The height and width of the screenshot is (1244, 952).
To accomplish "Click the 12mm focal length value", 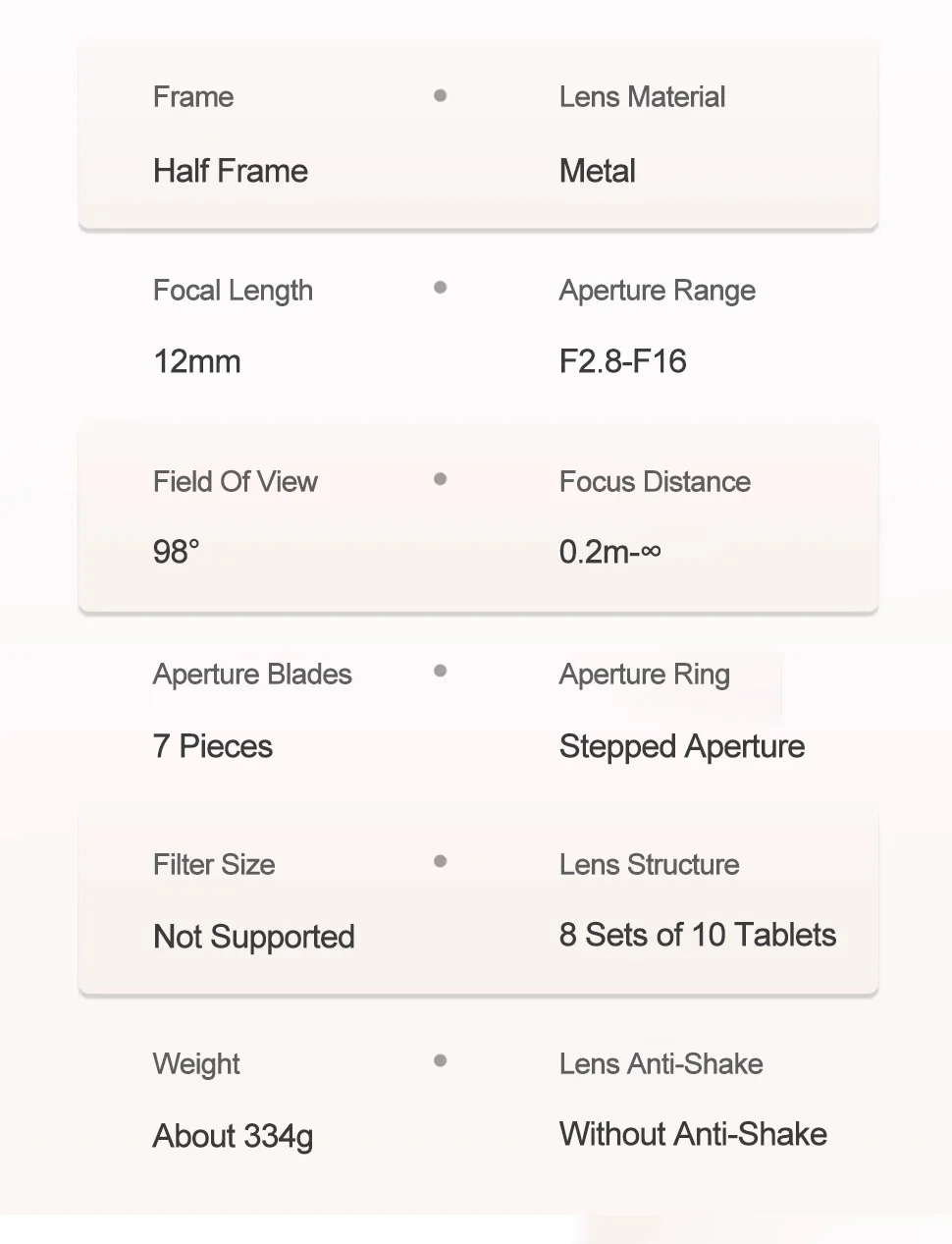I will pyautogui.click(x=197, y=361).
